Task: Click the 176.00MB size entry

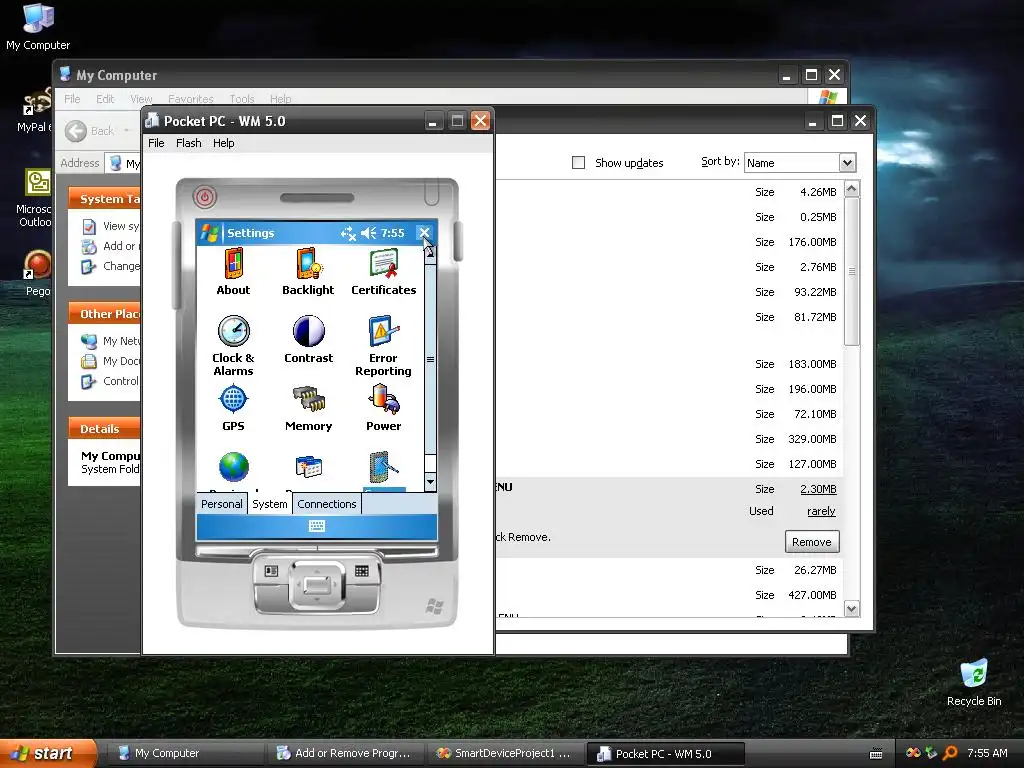Action: [812, 242]
